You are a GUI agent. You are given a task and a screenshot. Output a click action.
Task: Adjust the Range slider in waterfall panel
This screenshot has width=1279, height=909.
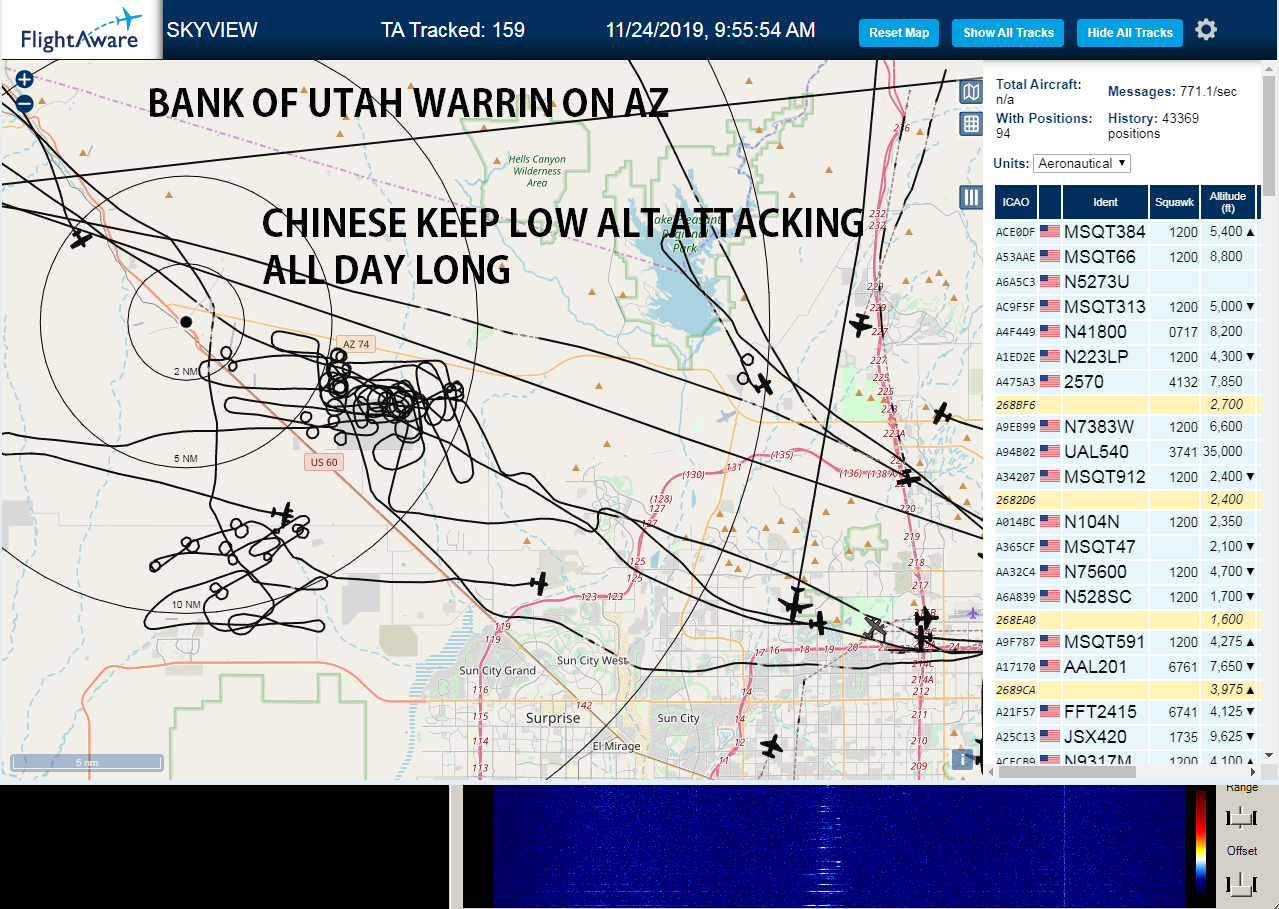coord(1241,818)
